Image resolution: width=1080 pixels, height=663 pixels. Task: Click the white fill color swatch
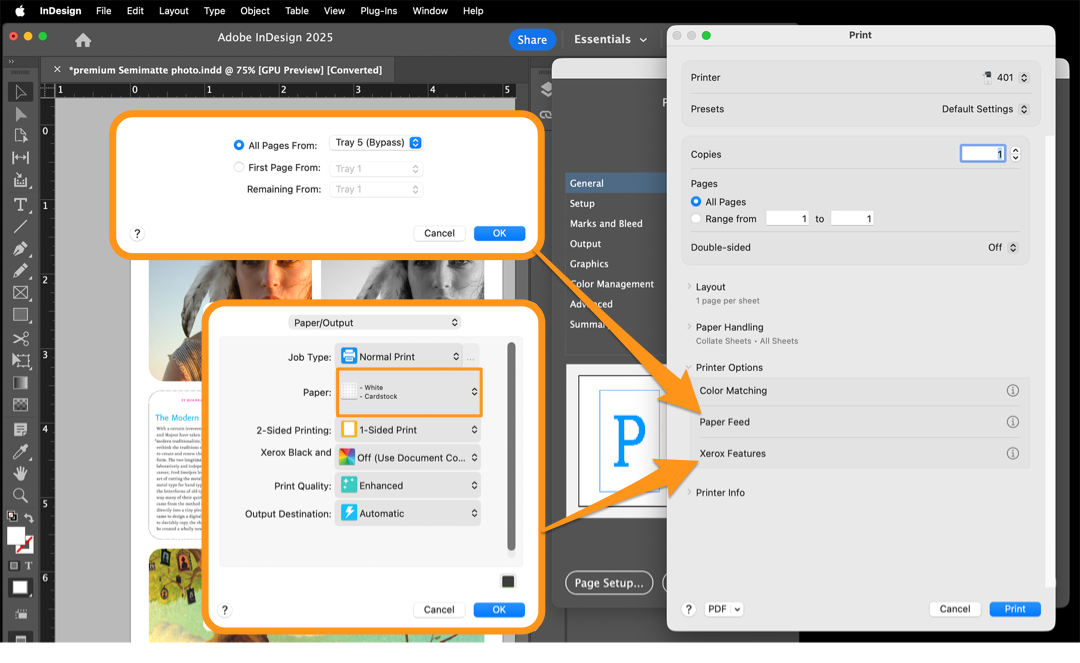coord(16,536)
